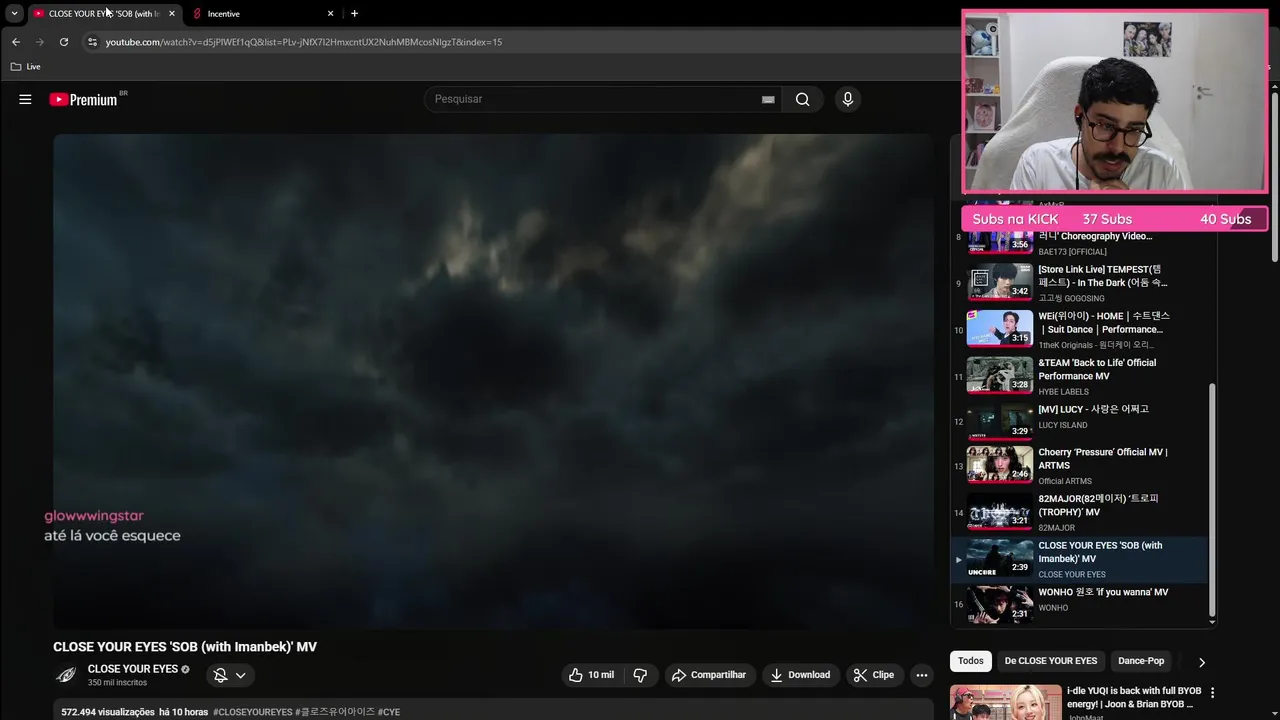Open options menu for YUQI video

click(x=1213, y=692)
